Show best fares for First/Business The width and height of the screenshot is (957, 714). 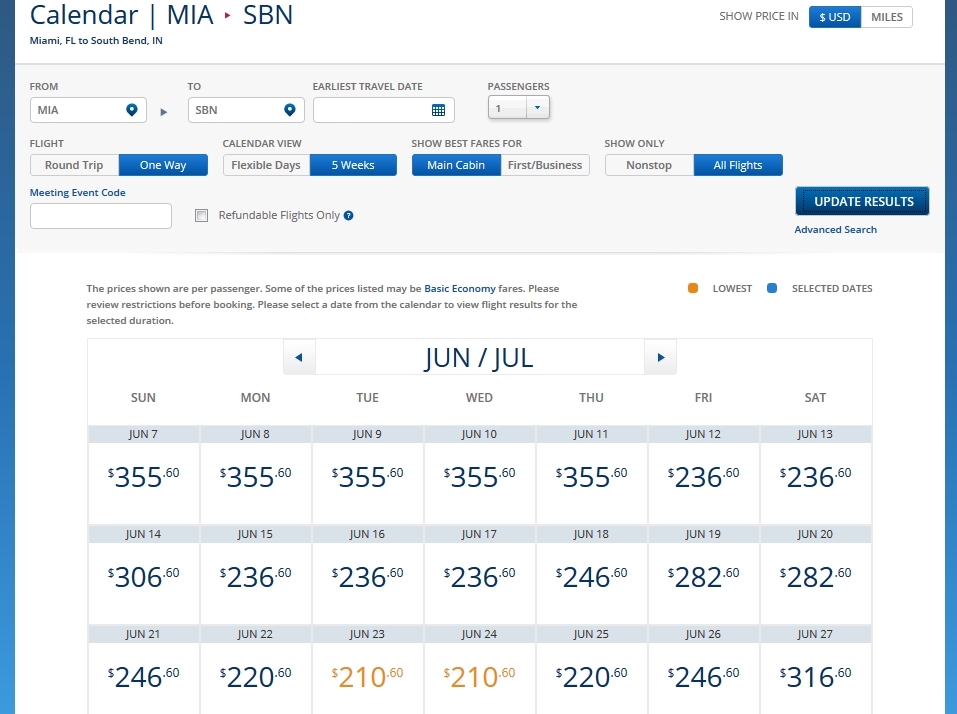pyautogui.click(x=545, y=165)
